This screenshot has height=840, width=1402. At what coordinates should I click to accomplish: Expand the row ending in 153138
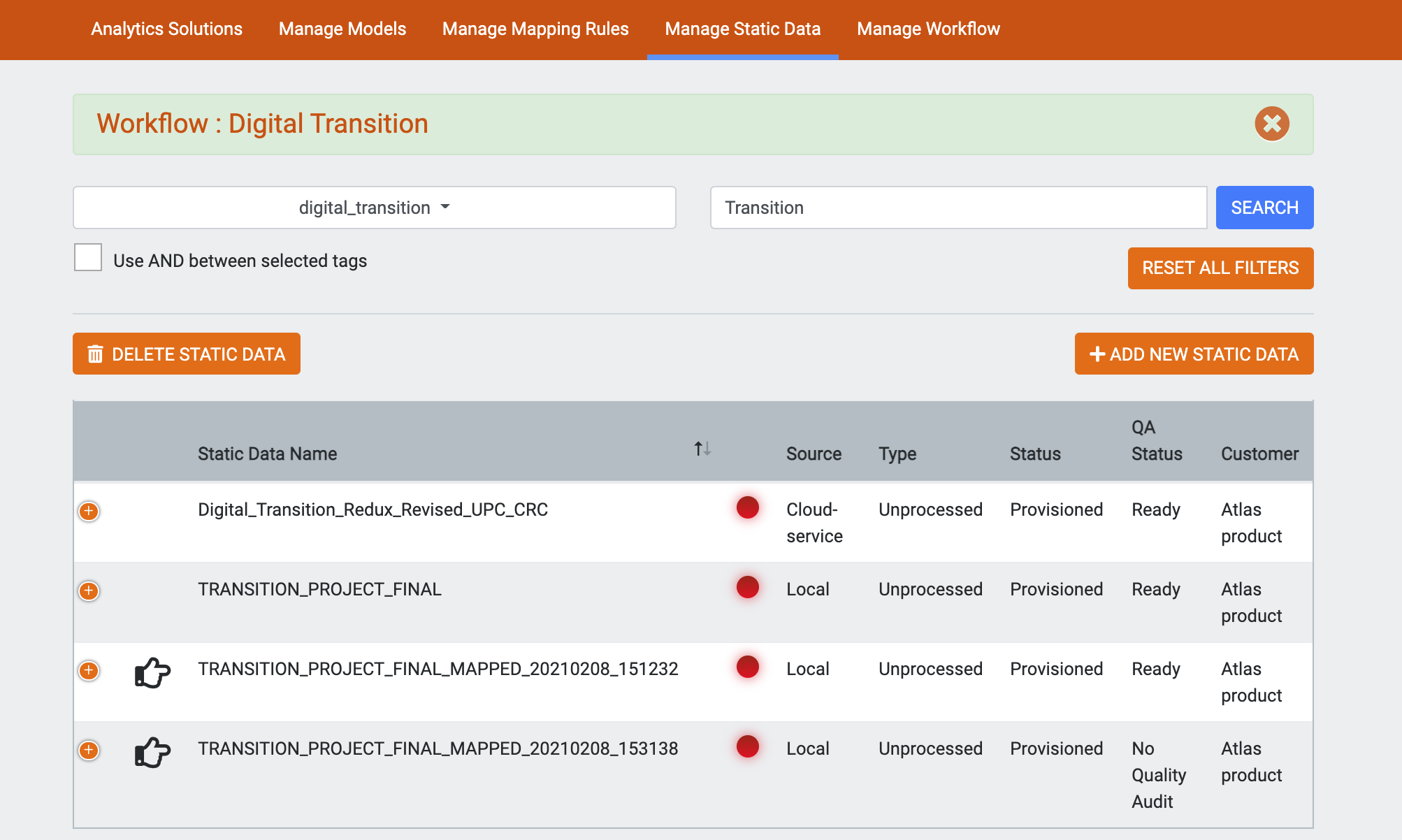pos(89,750)
